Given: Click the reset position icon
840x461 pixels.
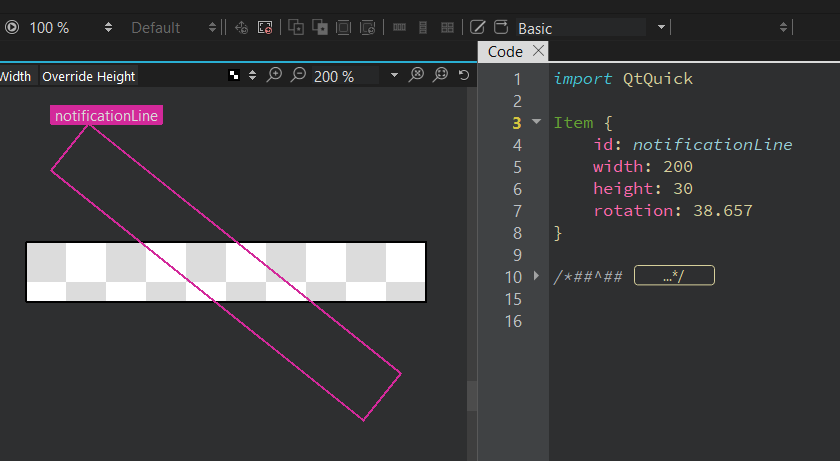Looking at the screenshot, I should [x=242, y=27].
